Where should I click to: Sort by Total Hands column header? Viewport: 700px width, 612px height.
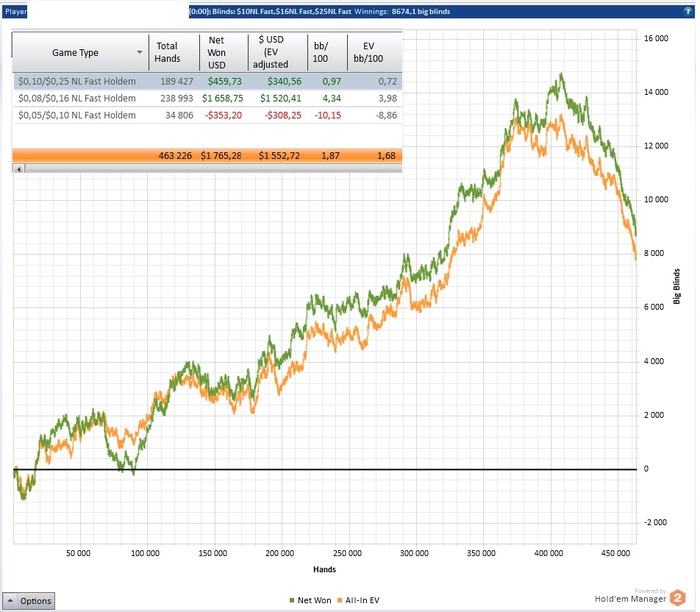pyautogui.click(x=174, y=53)
